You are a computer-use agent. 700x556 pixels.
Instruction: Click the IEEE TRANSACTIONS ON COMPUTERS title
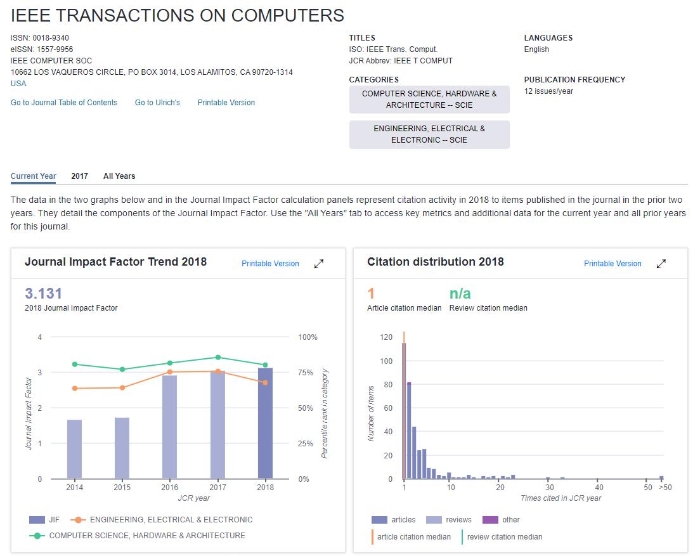pos(177,16)
